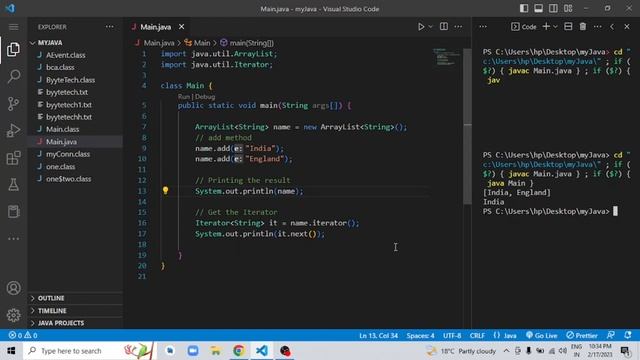This screenshot has width=640, height=360.
Task: Open the Source Control view
Action: click(13, 104)
